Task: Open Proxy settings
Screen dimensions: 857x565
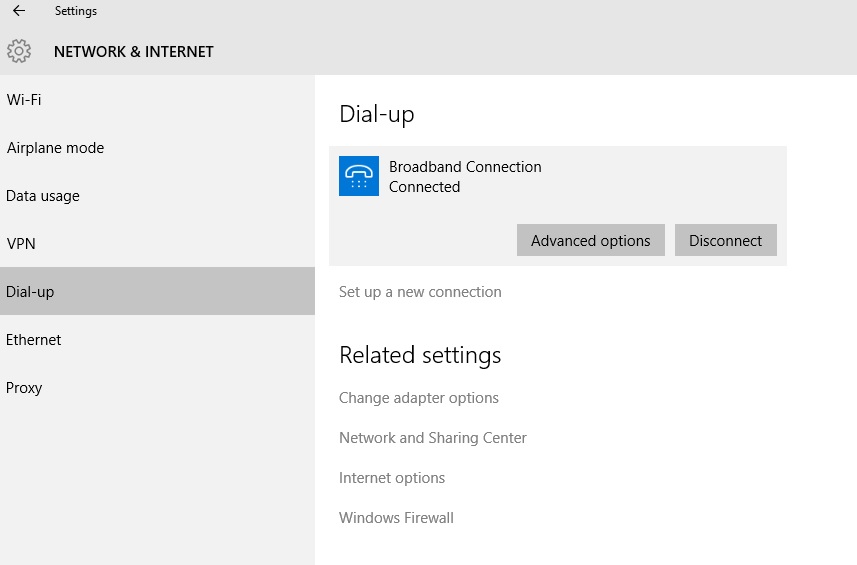Action: coord(157,387)
